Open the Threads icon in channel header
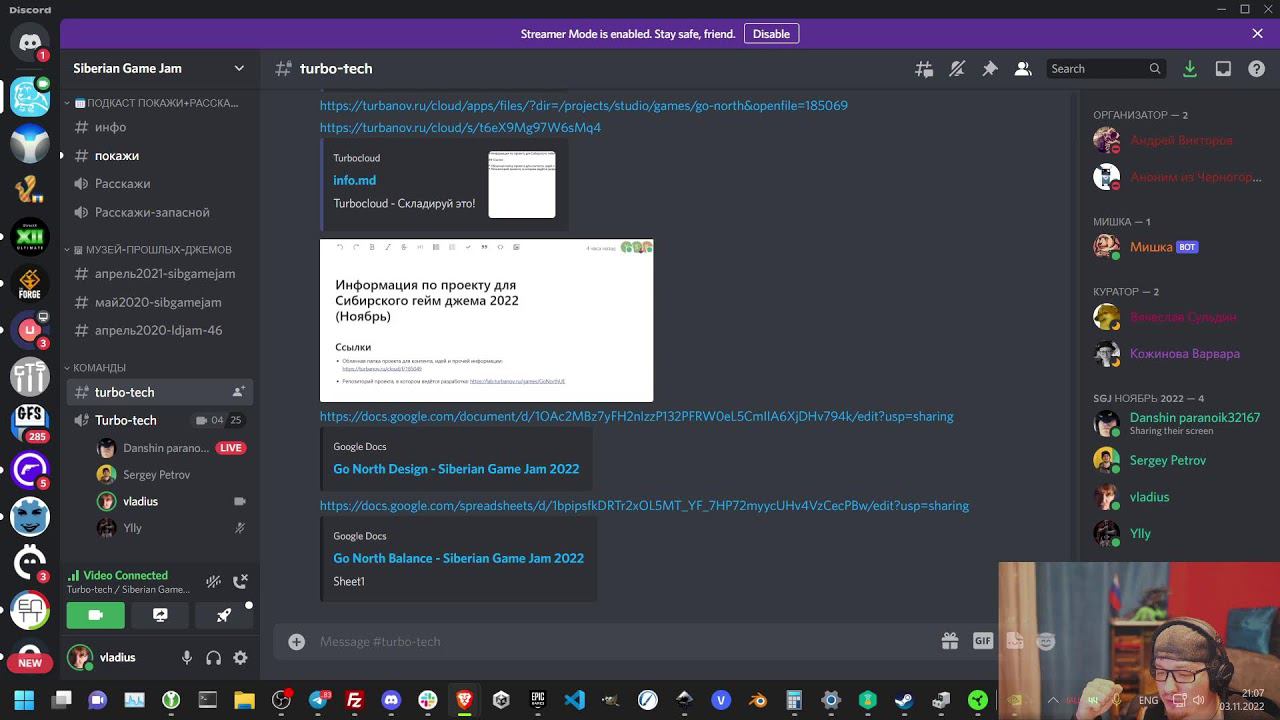 924,69
